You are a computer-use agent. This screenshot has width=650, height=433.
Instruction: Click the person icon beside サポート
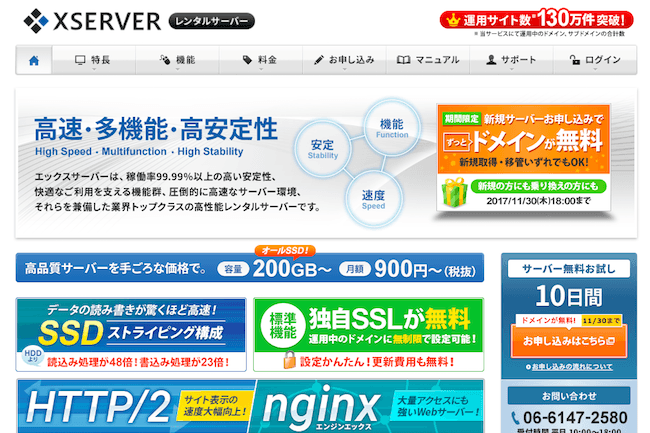491,60
